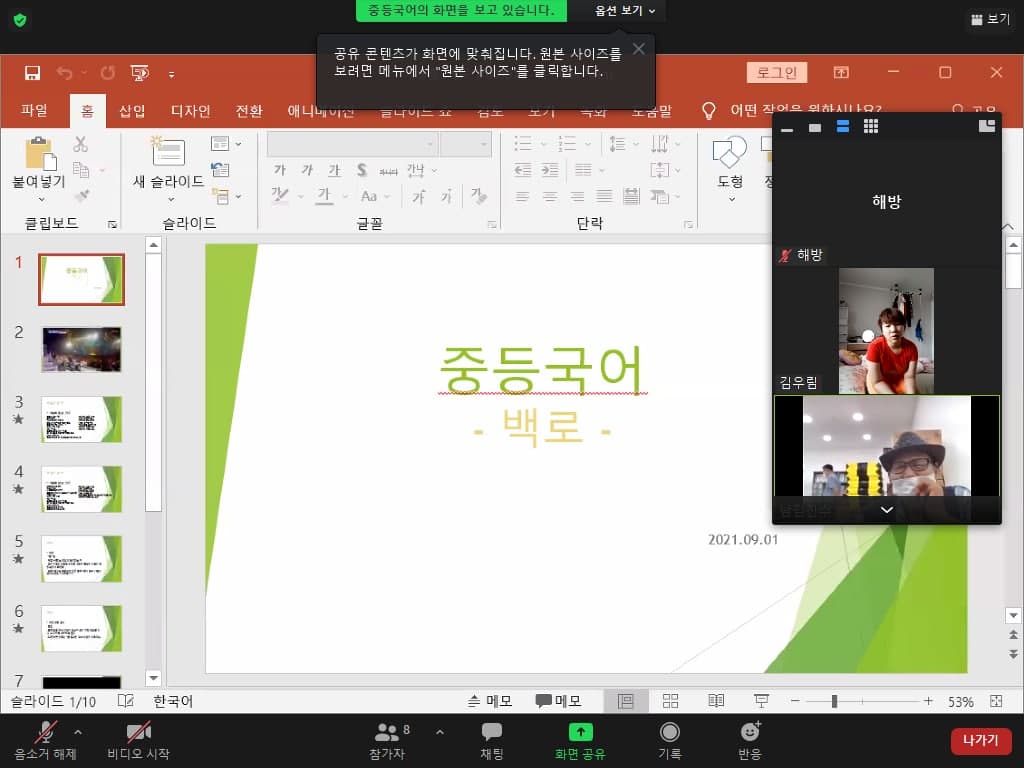Open the slide Layout dropdown
This screenshot has height=768, width=1024.
(x=226, y=143)
